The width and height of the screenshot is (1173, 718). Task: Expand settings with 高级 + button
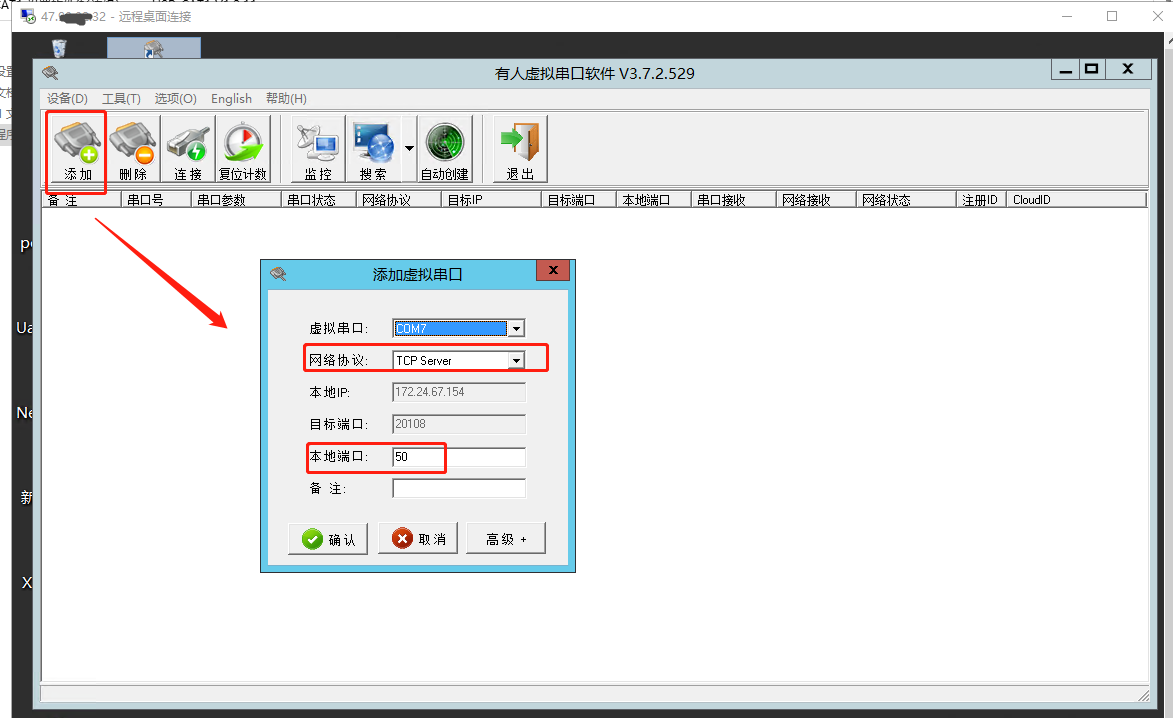[x=506, y=539]
